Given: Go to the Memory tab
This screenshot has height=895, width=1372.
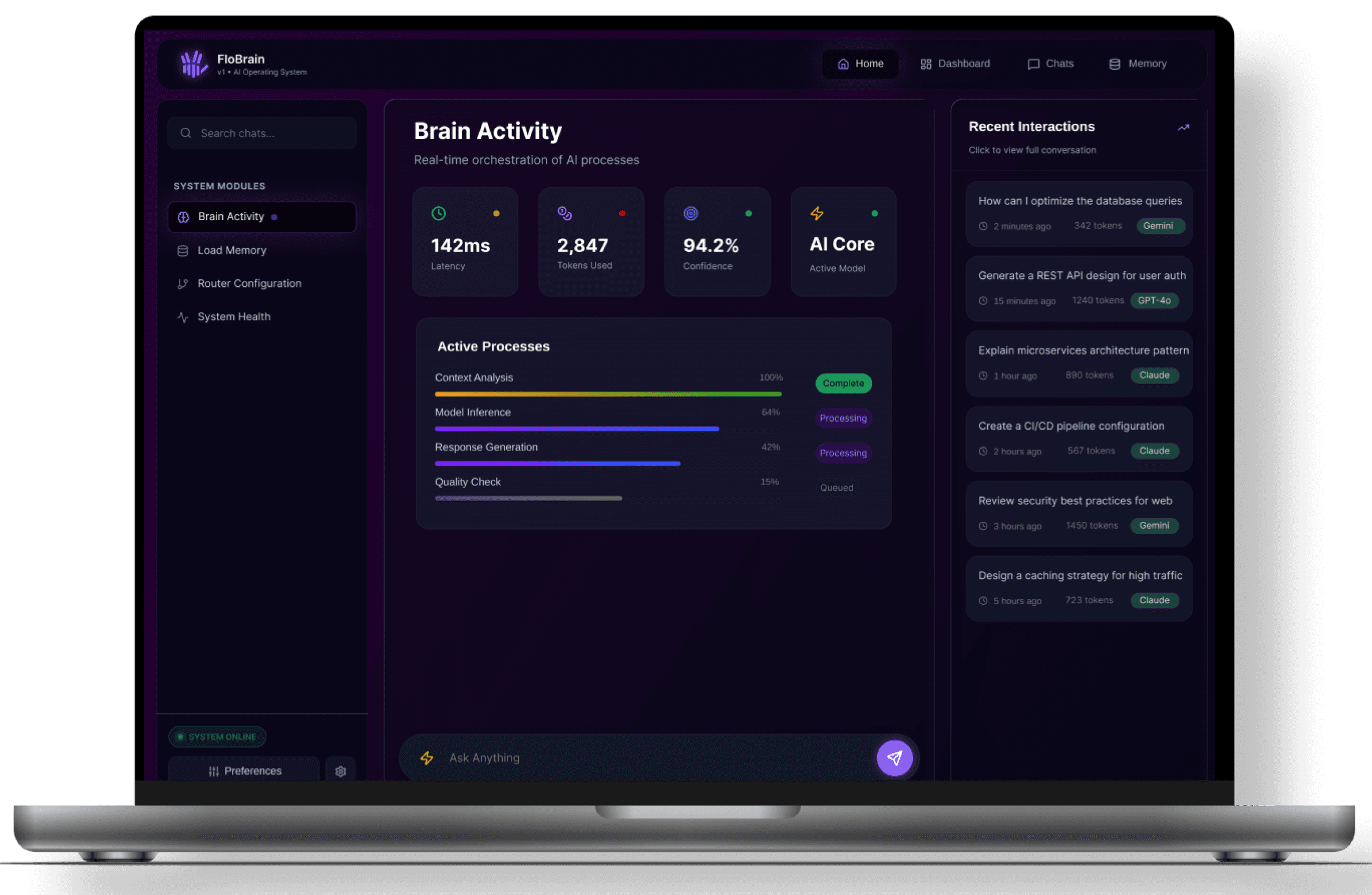Looking at the screenshot, I should tap(1138, 64).
